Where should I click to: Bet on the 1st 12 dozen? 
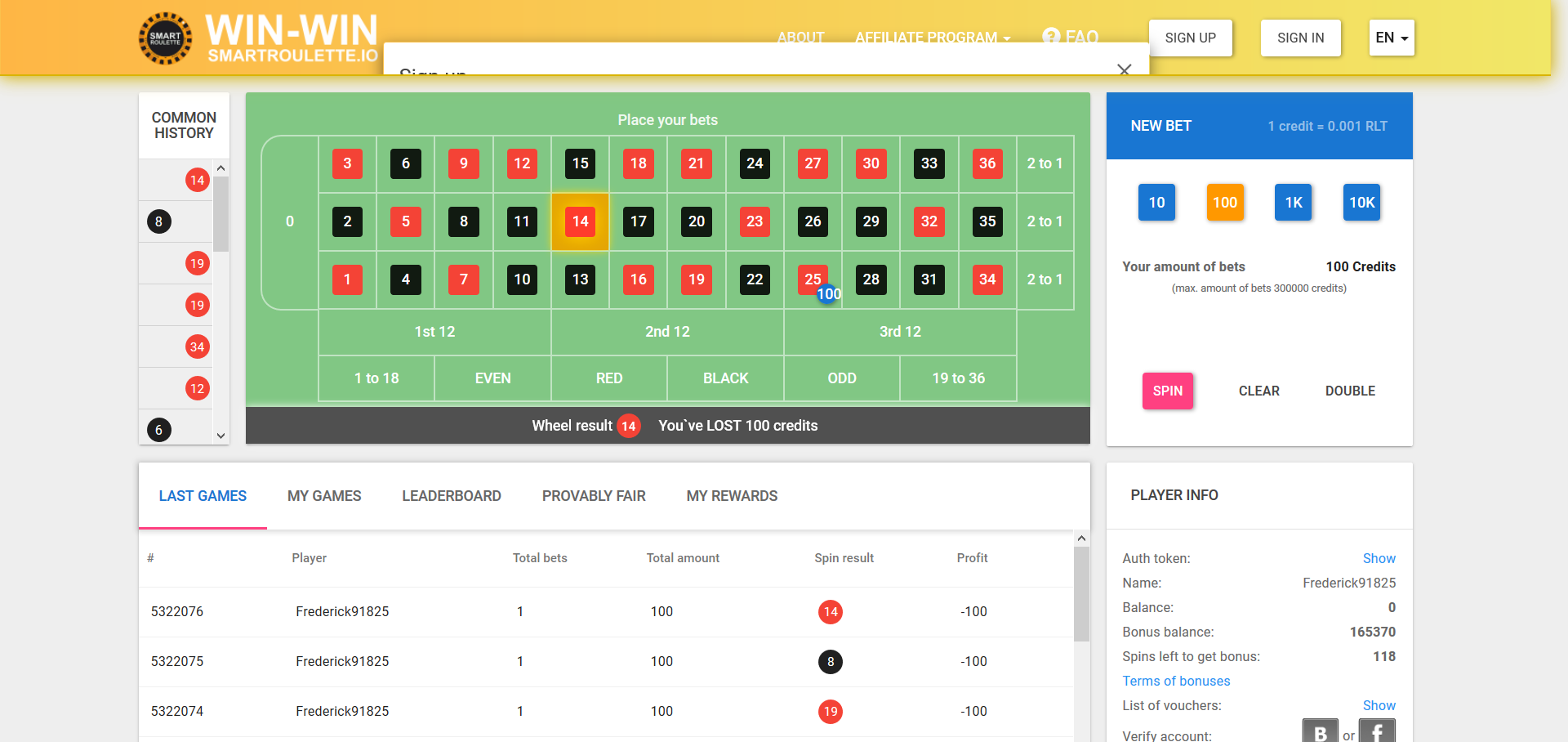[434, 332]
